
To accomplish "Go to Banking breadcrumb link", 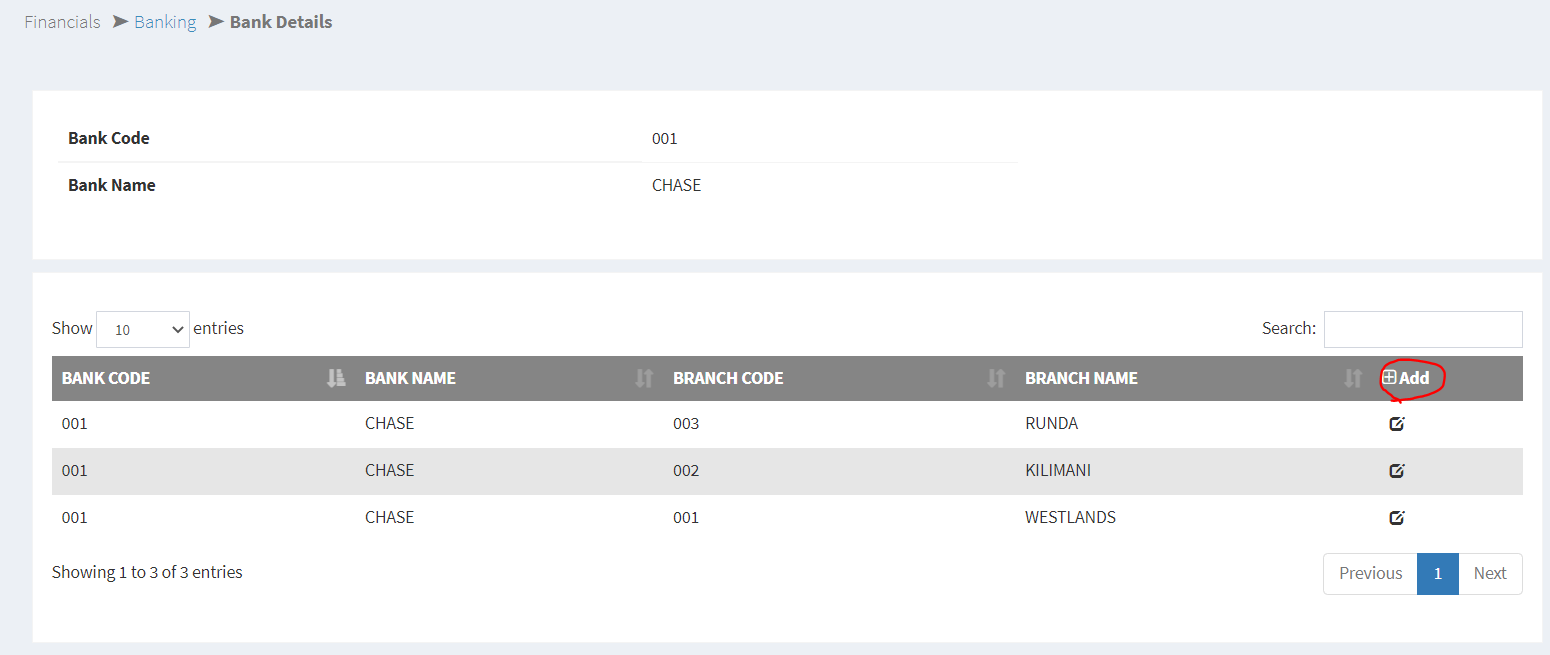I will pos(165,22).
